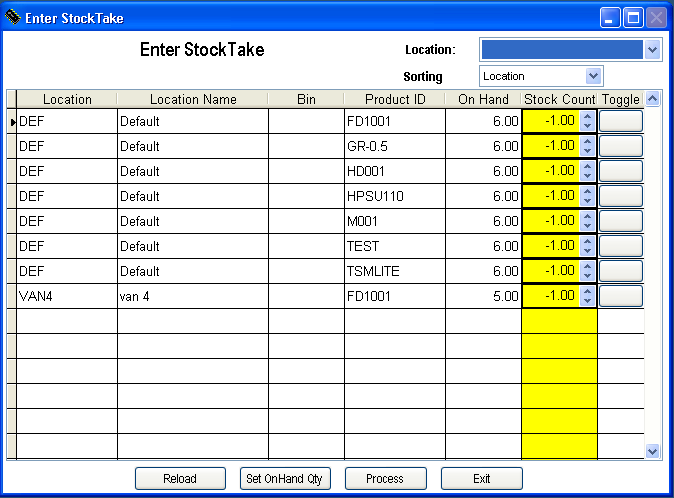
Task: Decrease stock count for GR-0.5 row
Action: tap(588, 151)
